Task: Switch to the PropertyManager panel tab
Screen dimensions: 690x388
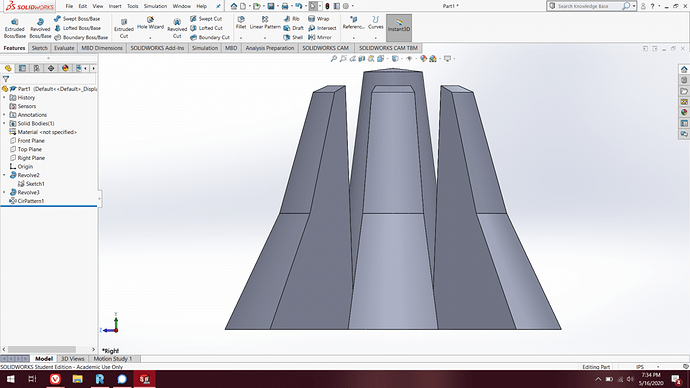Action: pos(22,68)
